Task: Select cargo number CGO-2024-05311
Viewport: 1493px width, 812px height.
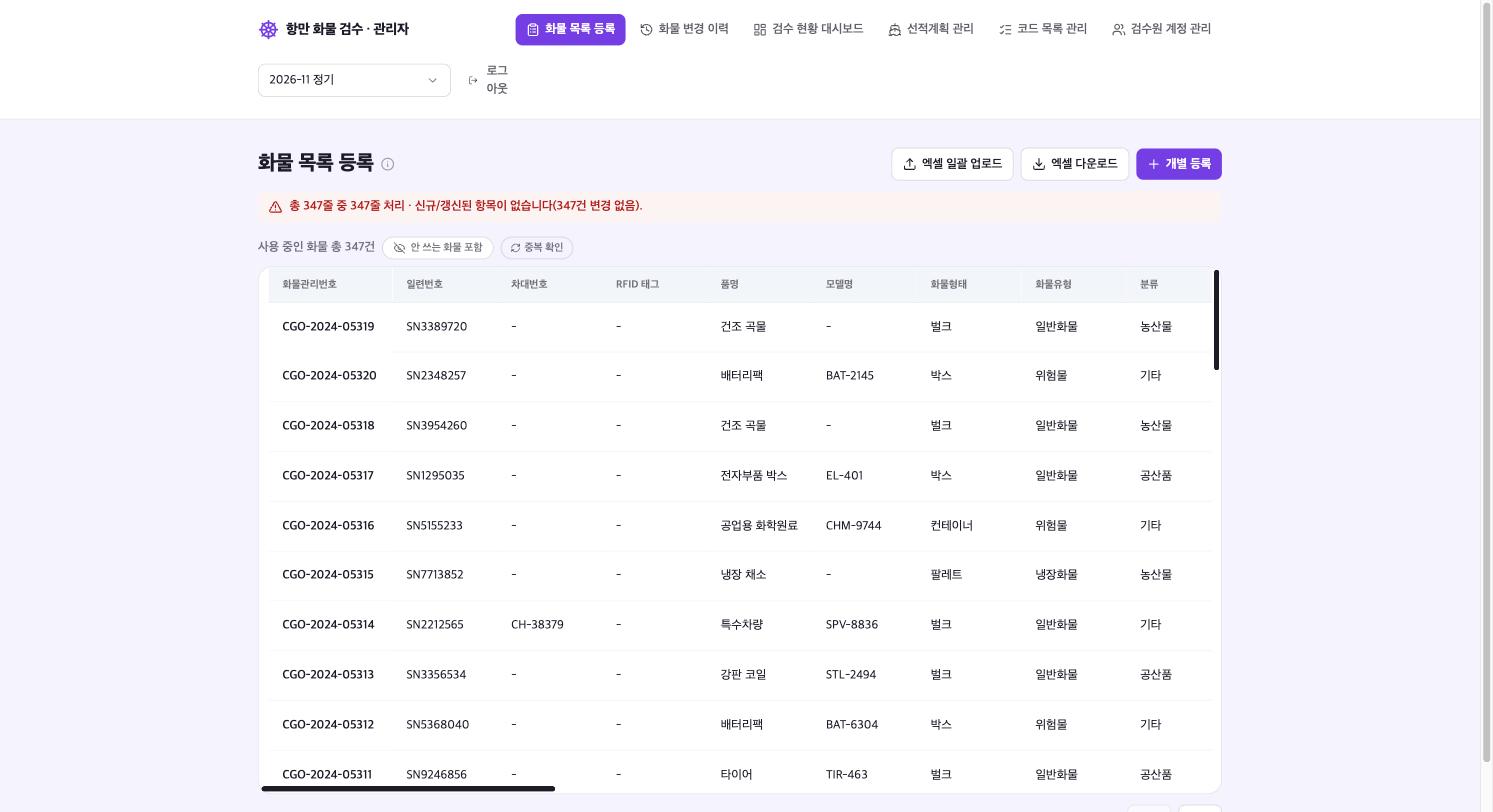Action: click(327, 775)
